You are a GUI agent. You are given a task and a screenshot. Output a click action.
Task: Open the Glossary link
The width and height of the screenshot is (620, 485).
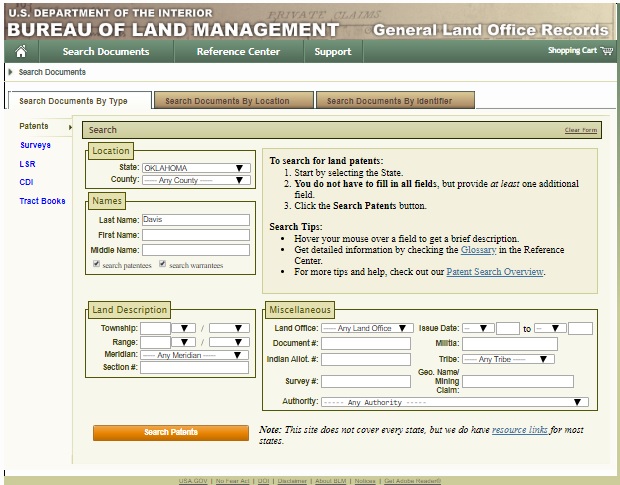pos(478,250)
